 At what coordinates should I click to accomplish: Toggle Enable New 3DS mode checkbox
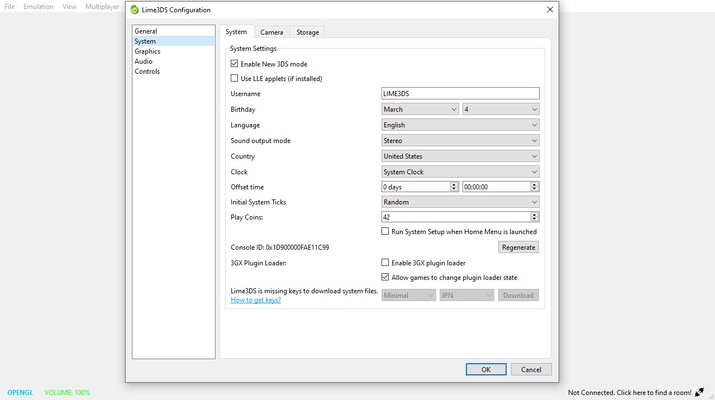point(234,63)
